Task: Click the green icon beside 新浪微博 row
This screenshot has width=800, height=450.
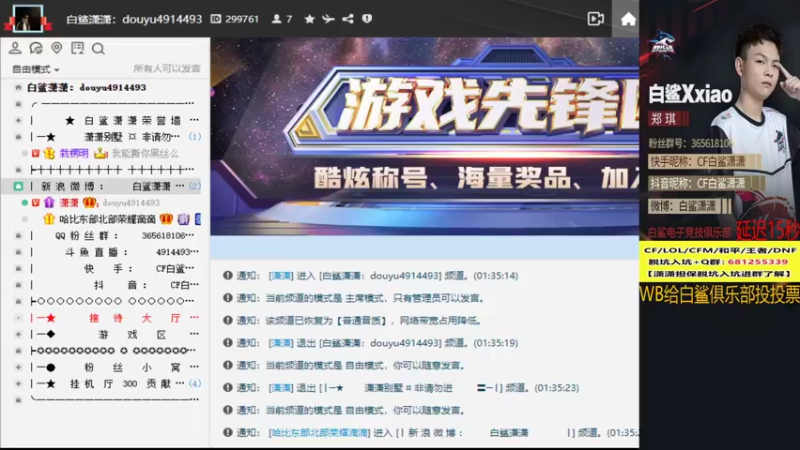Action: [18, 186]
